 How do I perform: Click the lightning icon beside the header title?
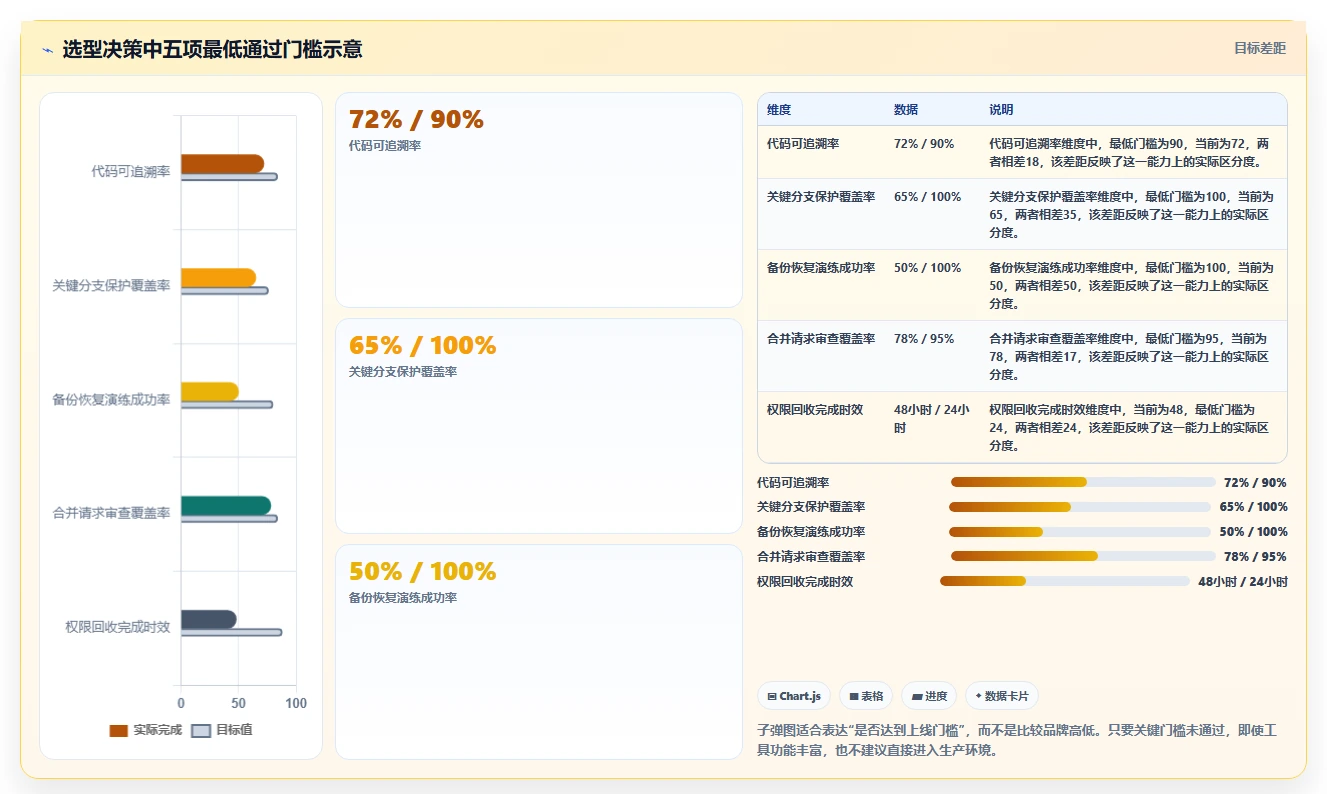[47, 50]
